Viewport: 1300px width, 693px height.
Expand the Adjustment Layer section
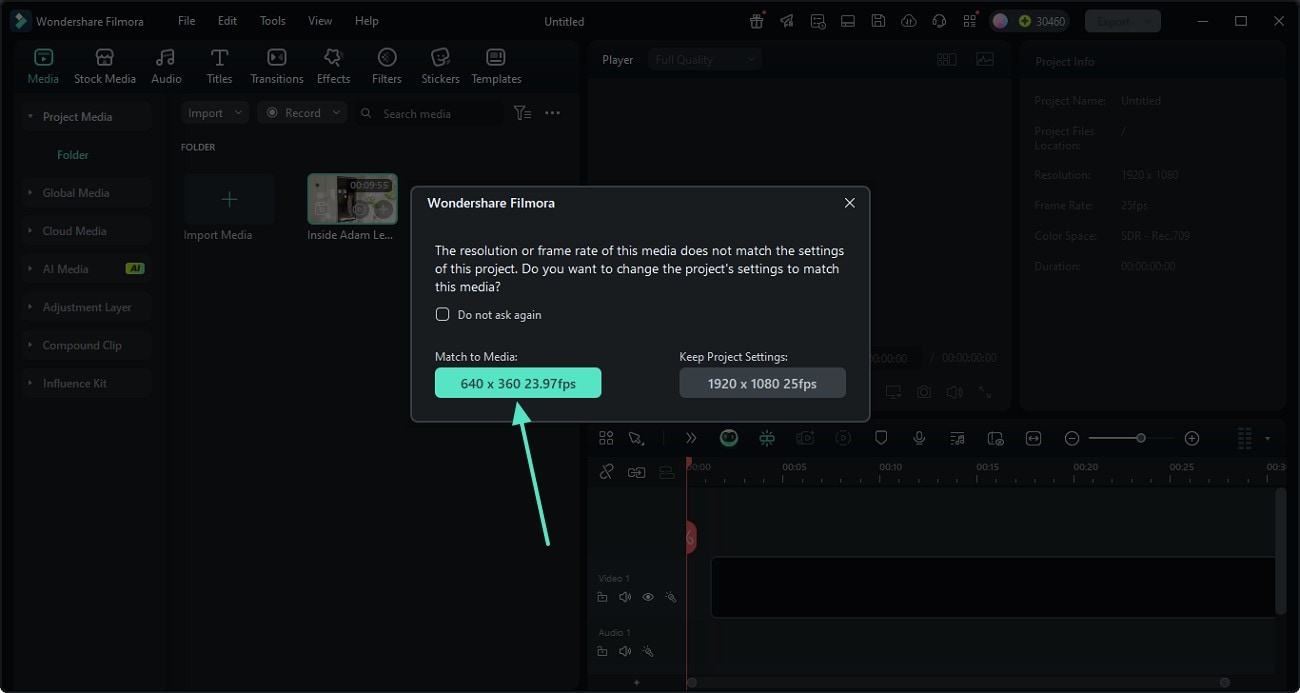point(87,307)
